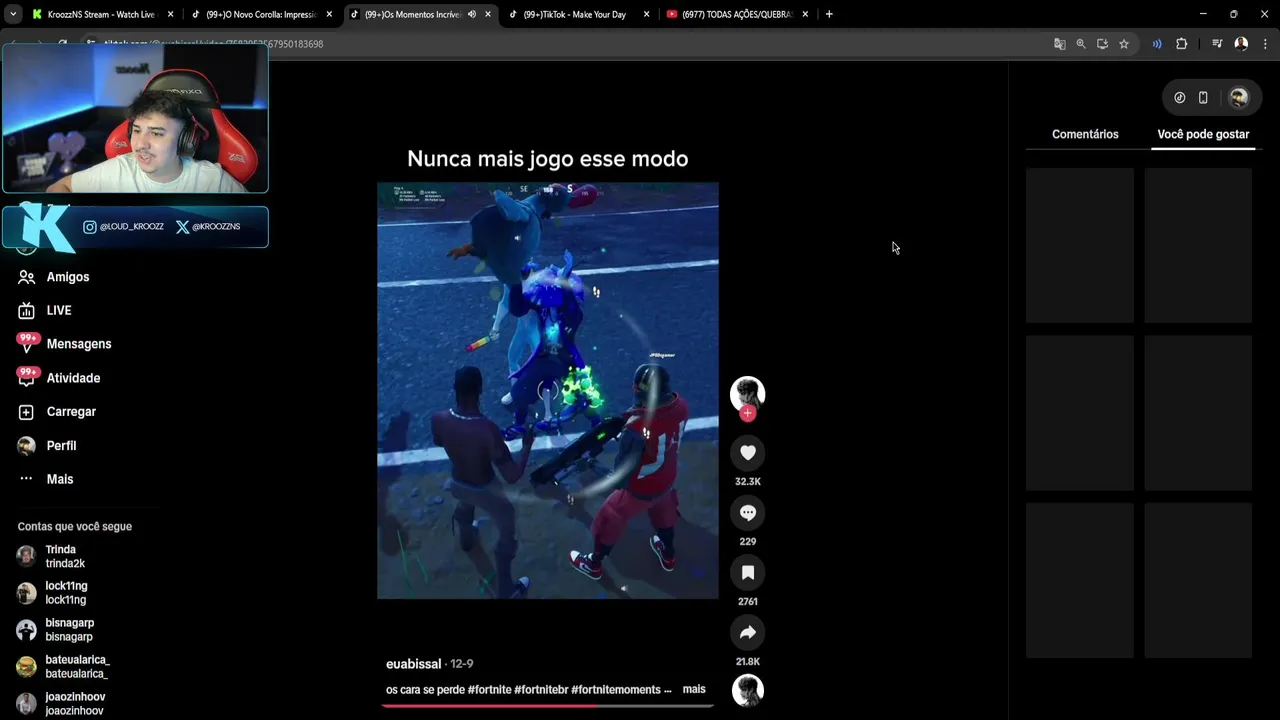Select the Você pode gostar tab

click(x=1203, y=134)
